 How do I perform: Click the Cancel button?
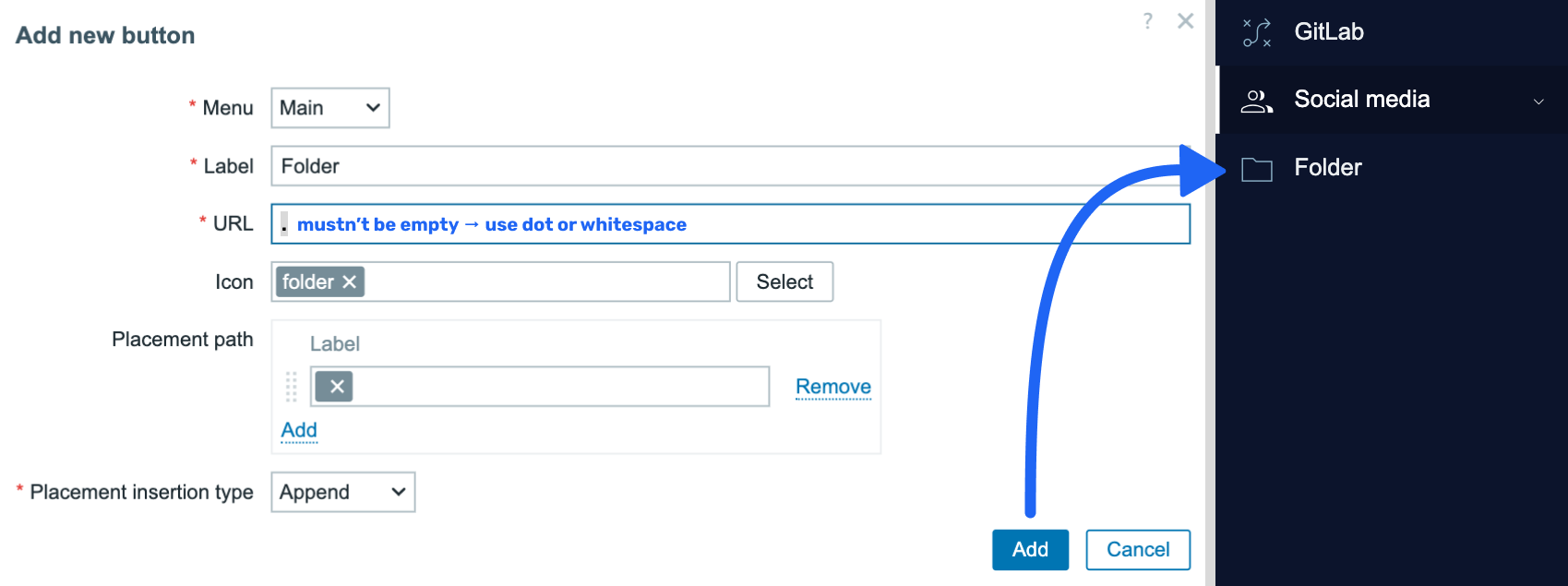(x=1137, y=550)
